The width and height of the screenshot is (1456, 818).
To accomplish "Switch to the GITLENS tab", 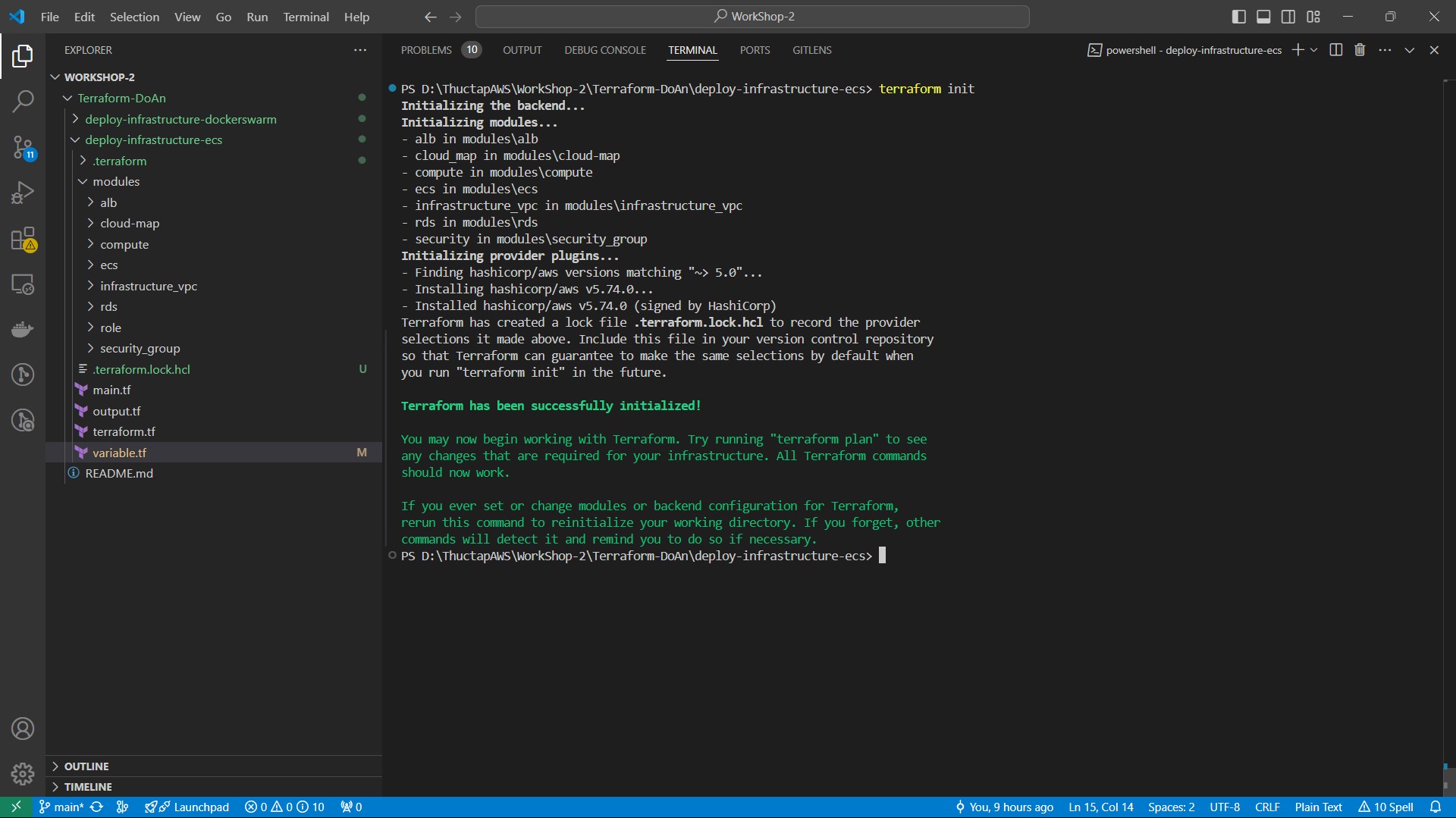I will [x=811, y=50].
